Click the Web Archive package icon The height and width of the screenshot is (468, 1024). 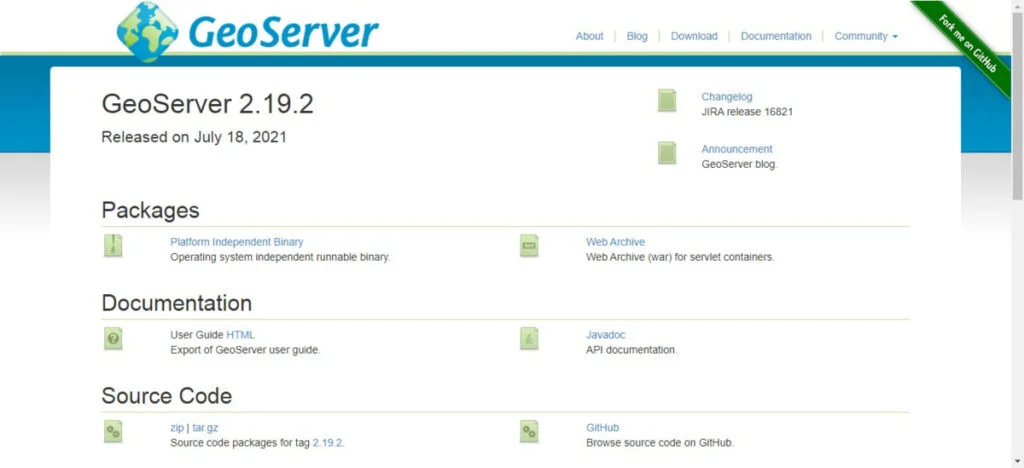tap(529, 245)
